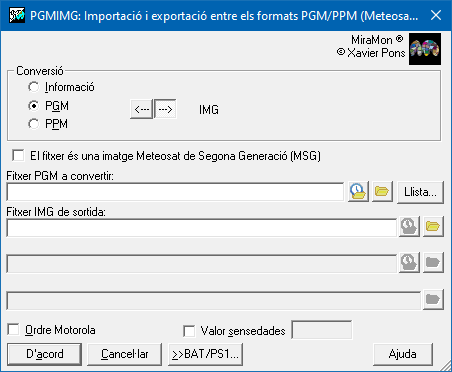Browse folder for IMG output file

433,227
